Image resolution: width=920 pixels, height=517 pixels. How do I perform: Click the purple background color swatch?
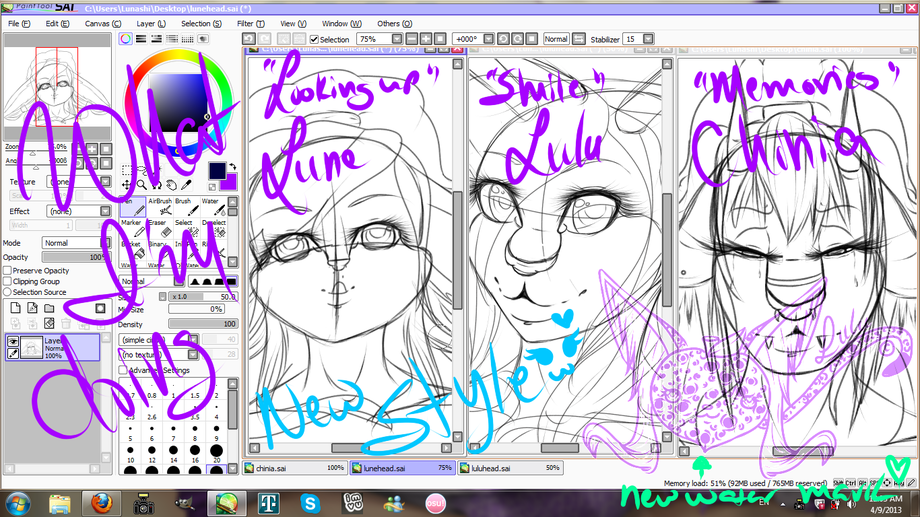229,182
